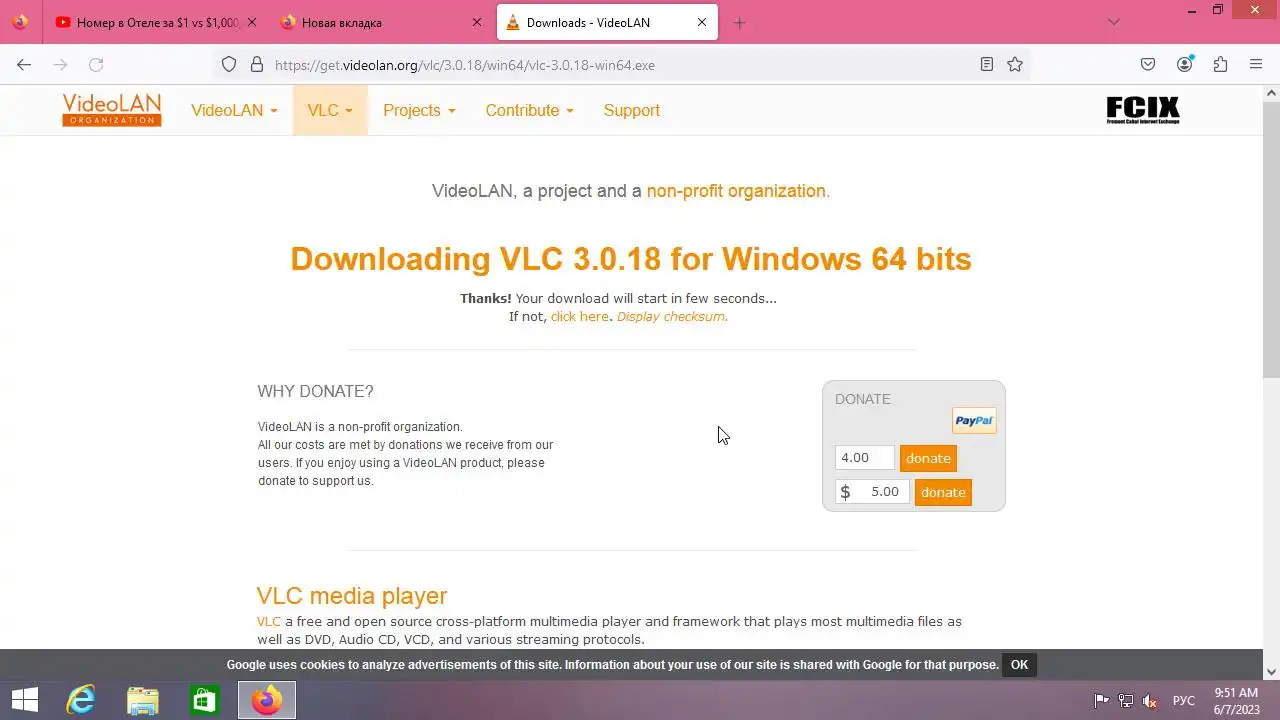Open File Explorer from the taskbar

click(142, 700)
